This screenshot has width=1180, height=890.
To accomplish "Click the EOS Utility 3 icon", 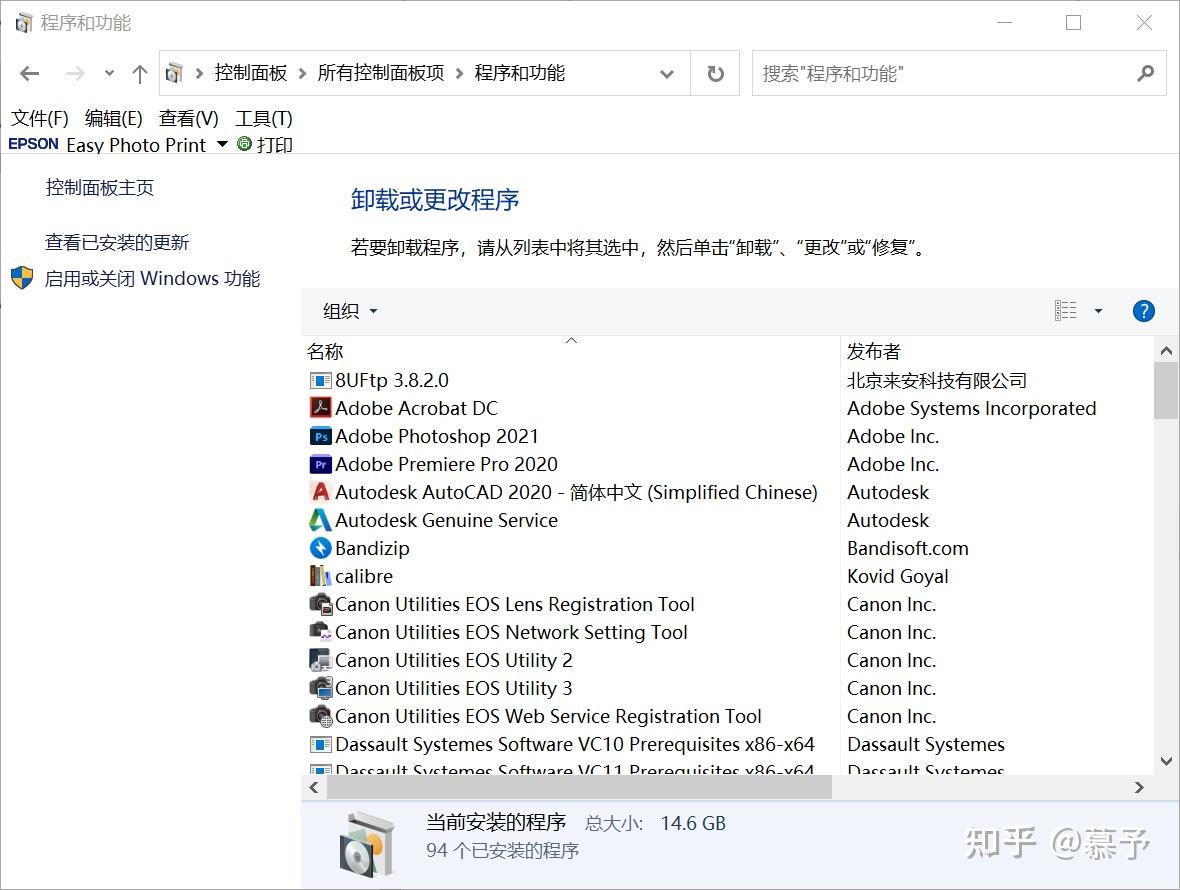I will [321, 688].
